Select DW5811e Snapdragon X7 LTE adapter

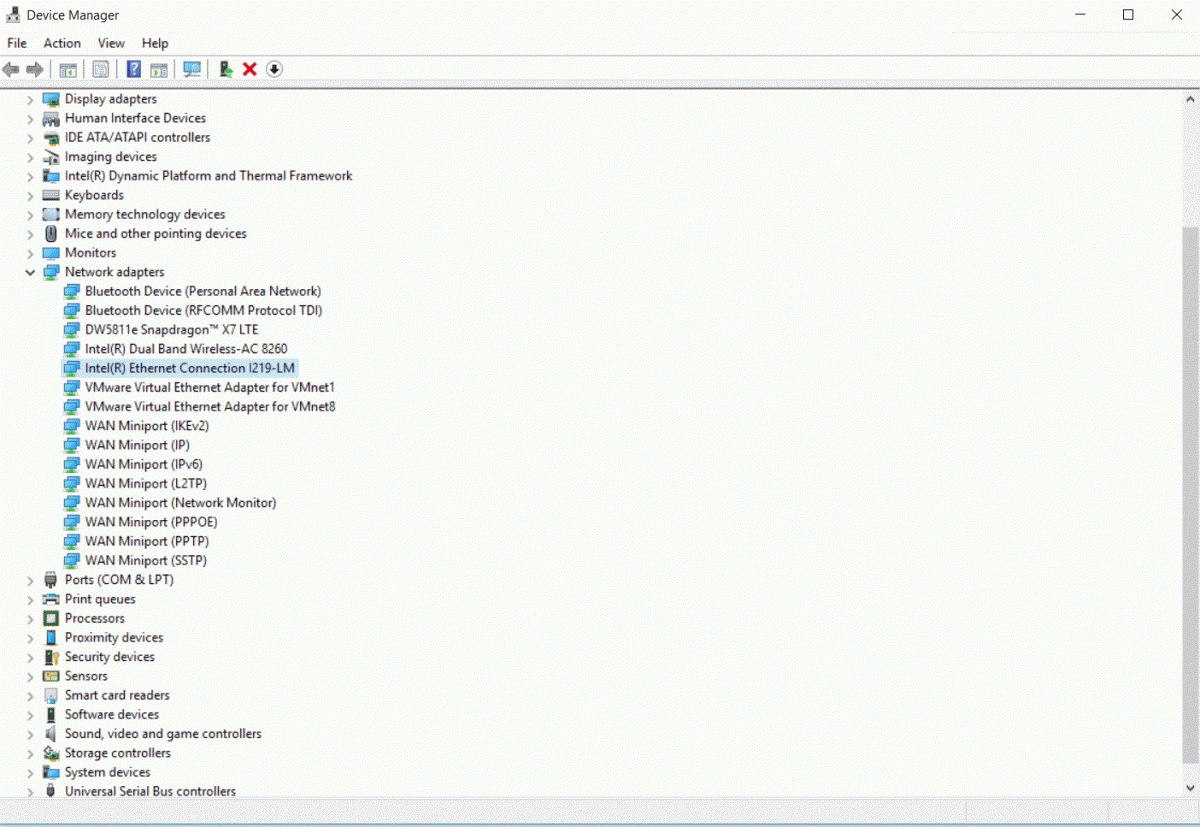(171, 330)
